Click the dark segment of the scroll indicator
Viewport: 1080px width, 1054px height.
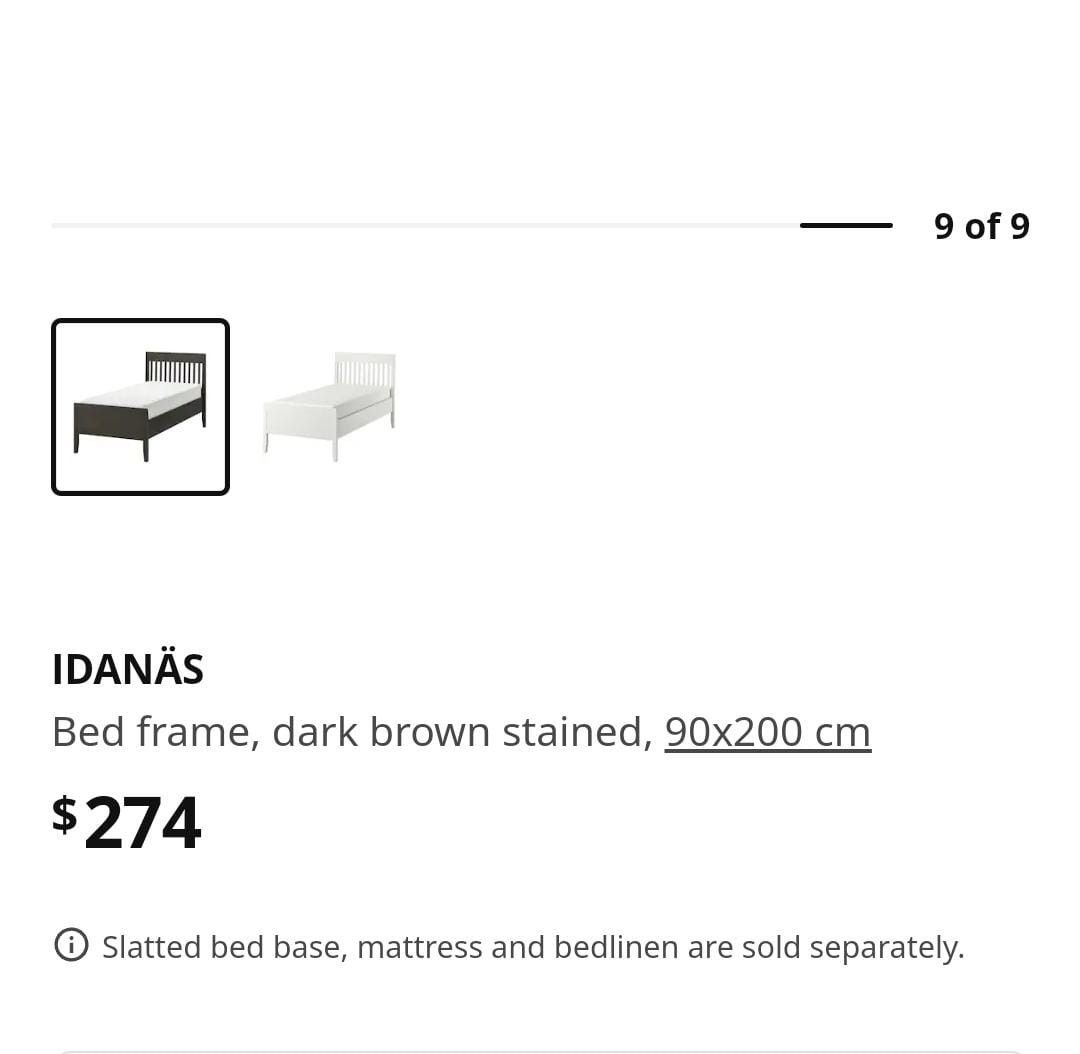[x=845, y=225]
